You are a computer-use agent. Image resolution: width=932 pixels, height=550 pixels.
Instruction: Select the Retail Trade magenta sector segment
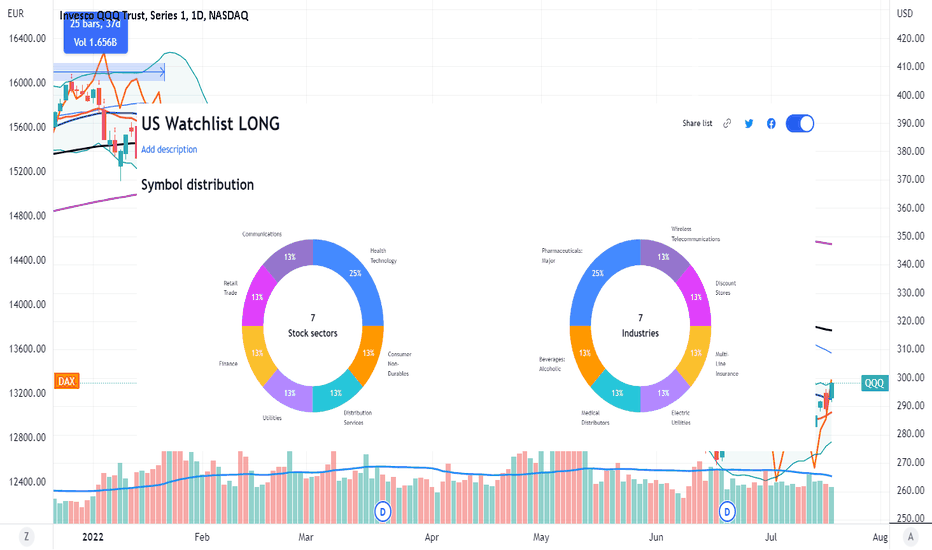pyautogui.click(x=257, y=297)
